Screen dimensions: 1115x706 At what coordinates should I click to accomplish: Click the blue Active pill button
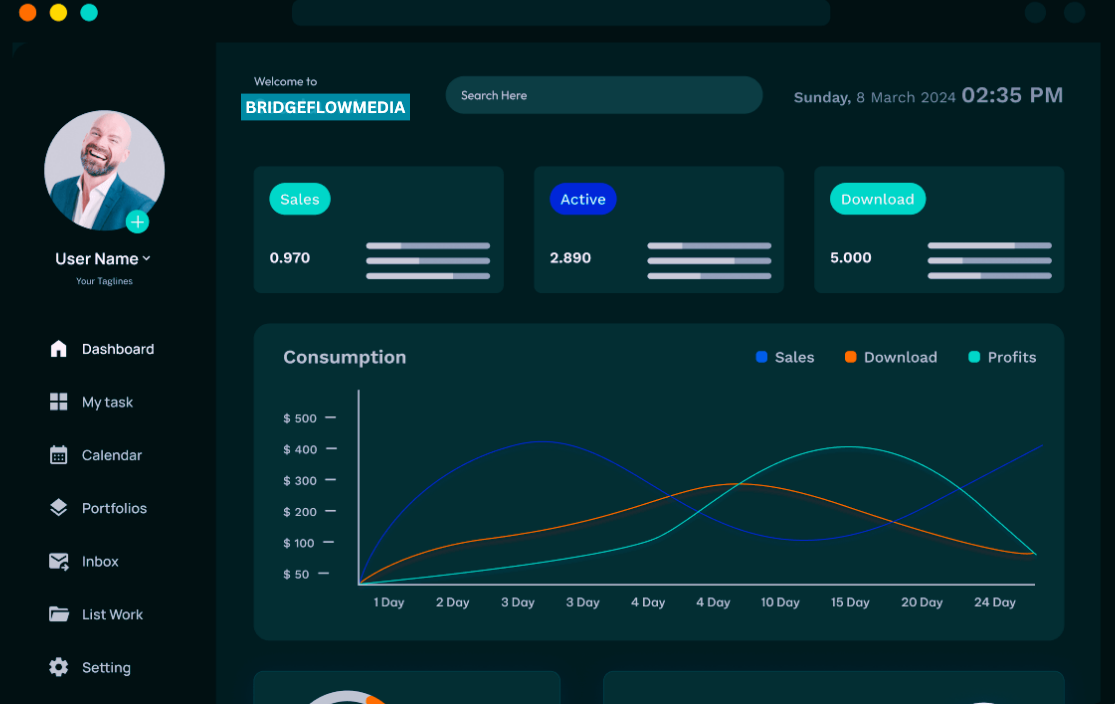(583, 199)
